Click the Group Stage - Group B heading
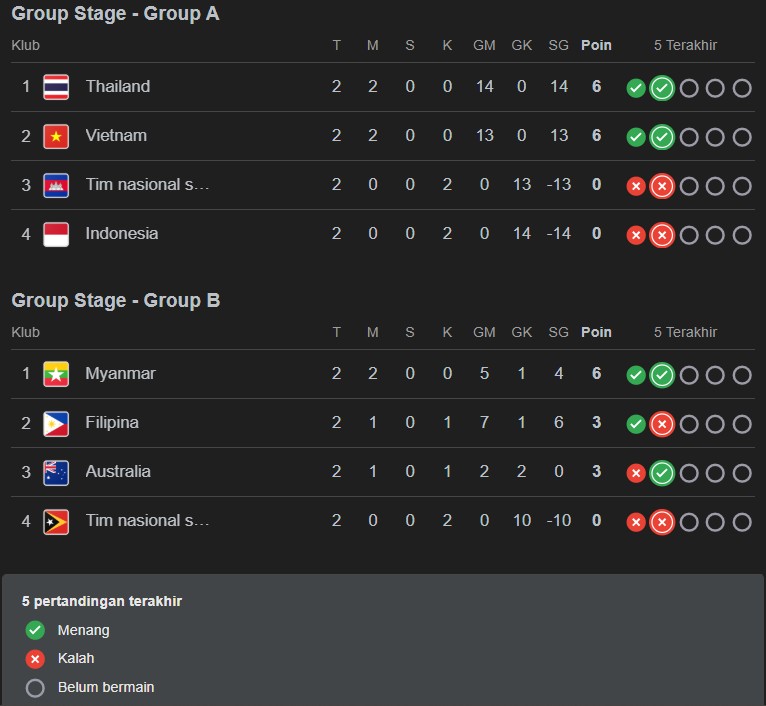766x706 pixels. (x=116, y=301)
